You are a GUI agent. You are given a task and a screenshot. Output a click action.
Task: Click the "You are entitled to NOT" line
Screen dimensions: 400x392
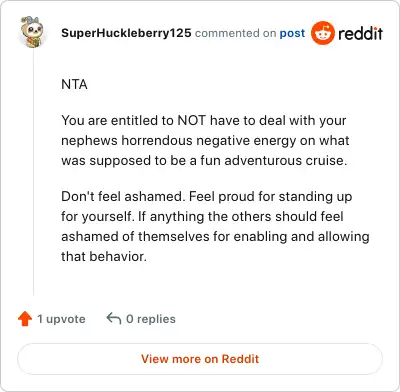204,120
